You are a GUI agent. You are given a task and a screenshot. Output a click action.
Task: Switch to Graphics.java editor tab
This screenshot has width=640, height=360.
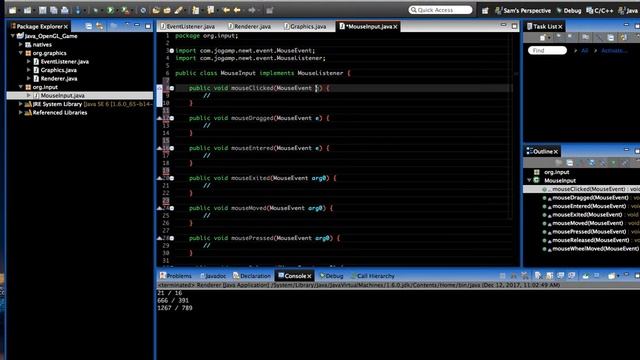click(305, 27)
